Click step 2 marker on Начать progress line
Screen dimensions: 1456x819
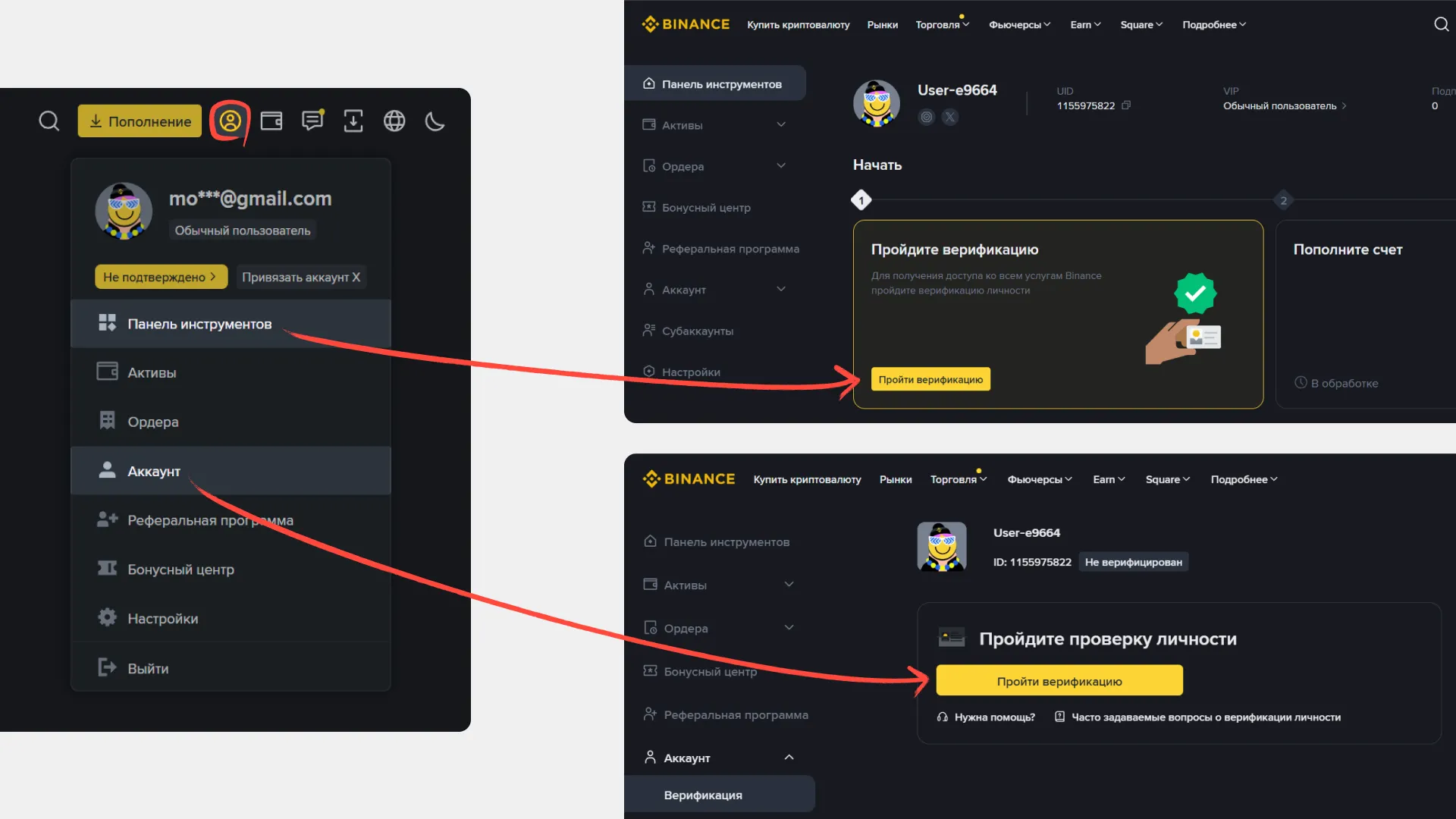[1283, 200]
